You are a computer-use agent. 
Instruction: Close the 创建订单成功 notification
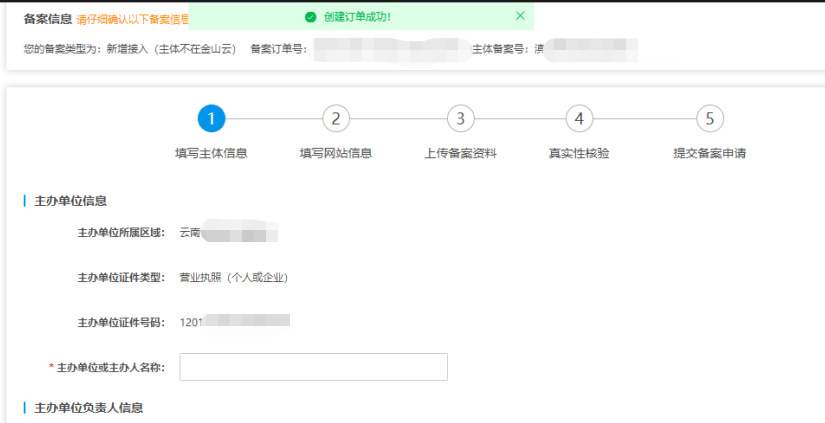click(x=520, y=16)
